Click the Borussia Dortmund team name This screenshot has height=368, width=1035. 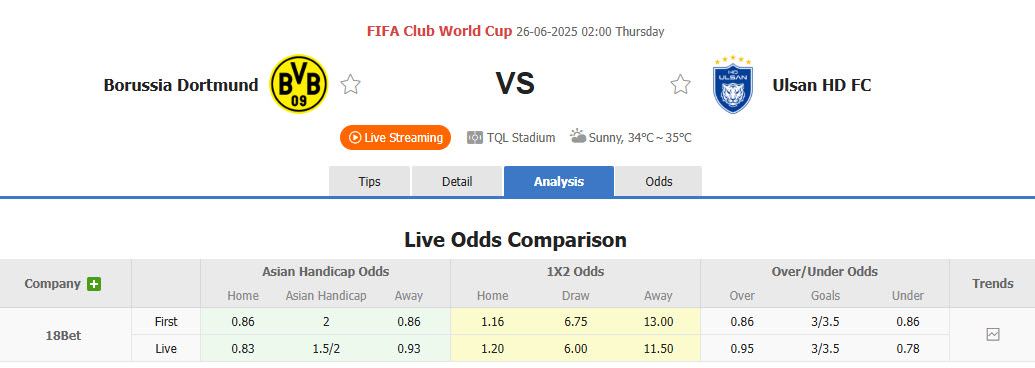click(181, 85)
